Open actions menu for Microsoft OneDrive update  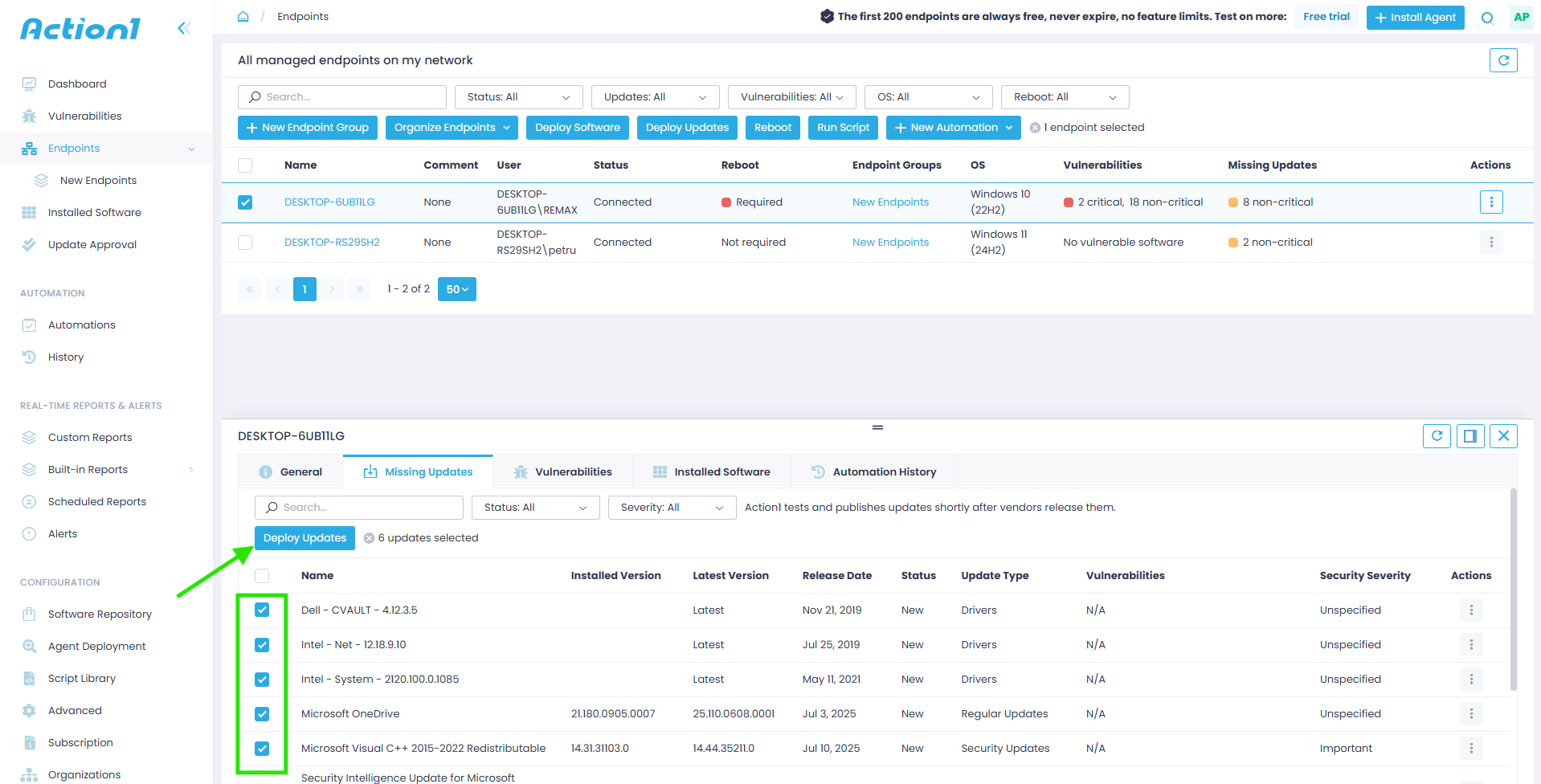(x=1470, y=714)
